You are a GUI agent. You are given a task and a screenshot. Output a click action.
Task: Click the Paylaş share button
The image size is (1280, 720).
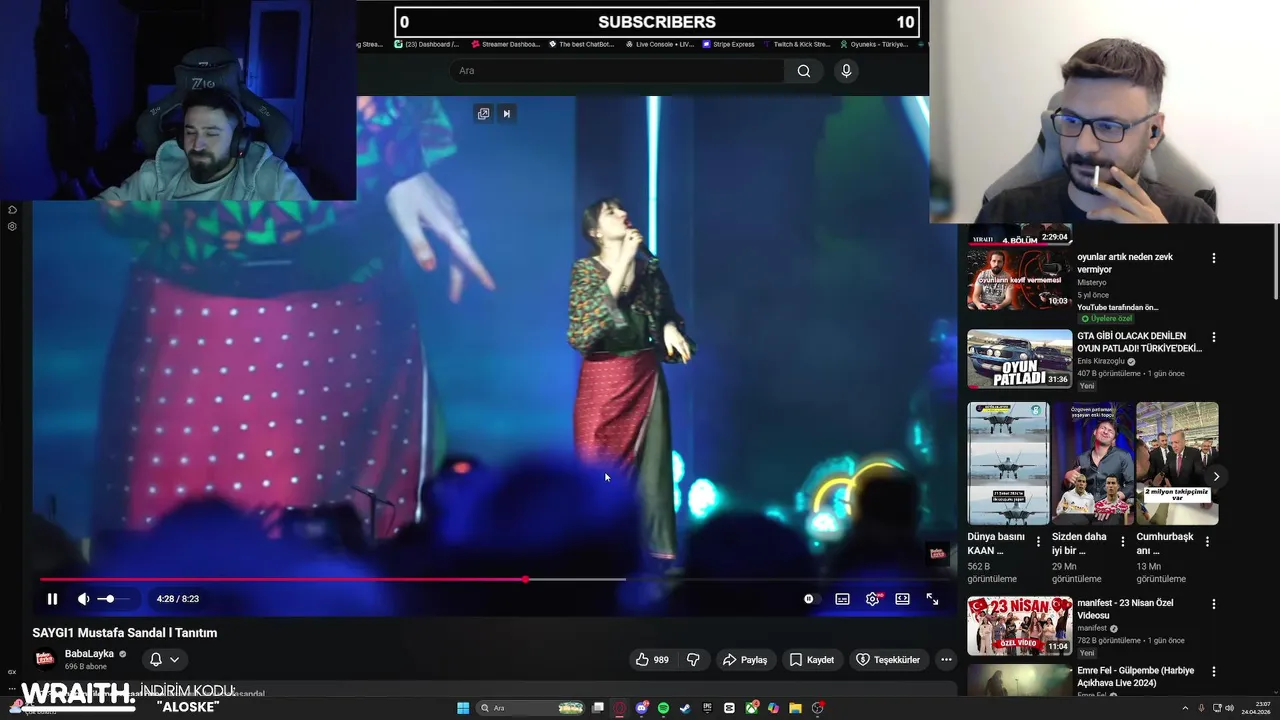pyautogui.click(x=745, y=660)
